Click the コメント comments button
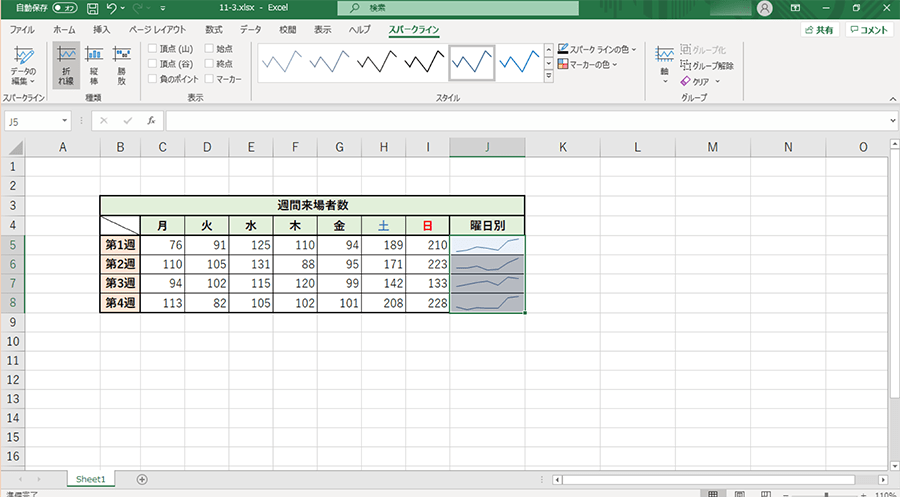 868,30
